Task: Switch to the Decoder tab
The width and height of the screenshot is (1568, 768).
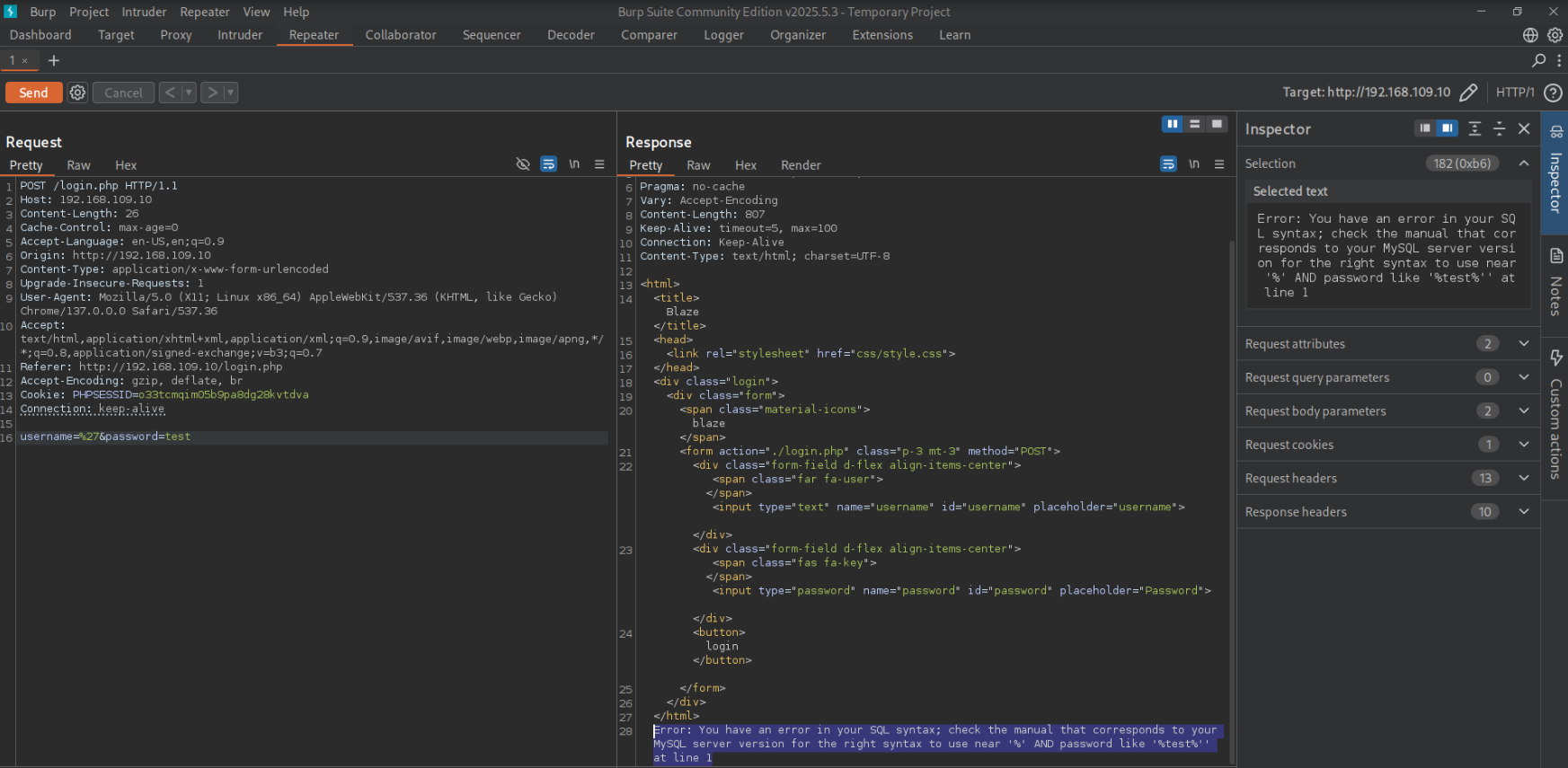Action: click(571, 35)
